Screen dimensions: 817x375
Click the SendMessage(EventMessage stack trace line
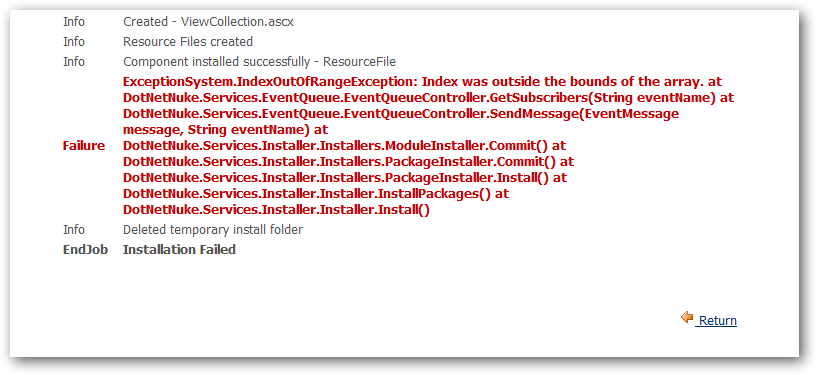click(x=401, y=114)
